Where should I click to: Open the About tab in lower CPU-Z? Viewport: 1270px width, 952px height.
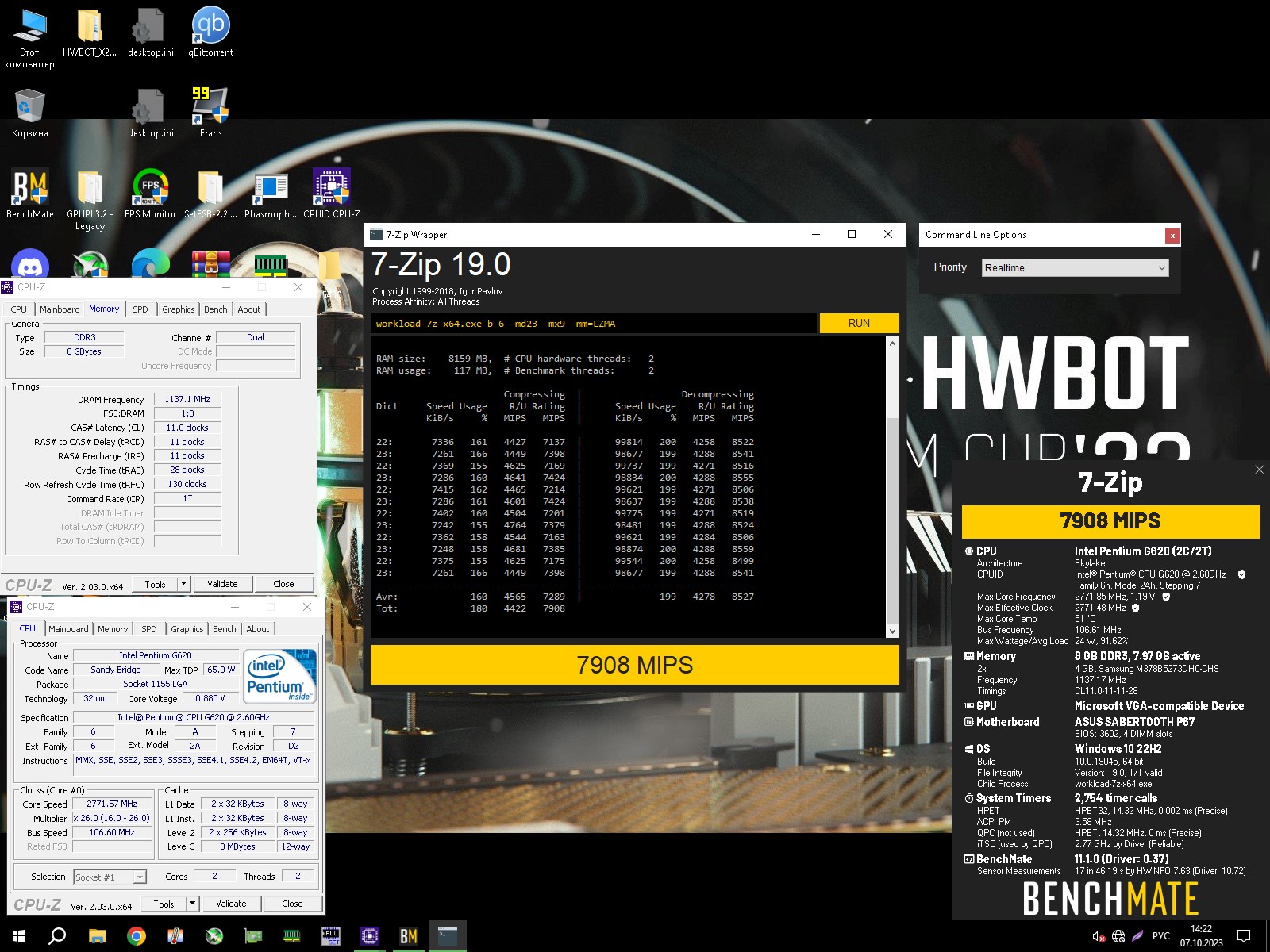pyautogui.click(x=258, y=629)
